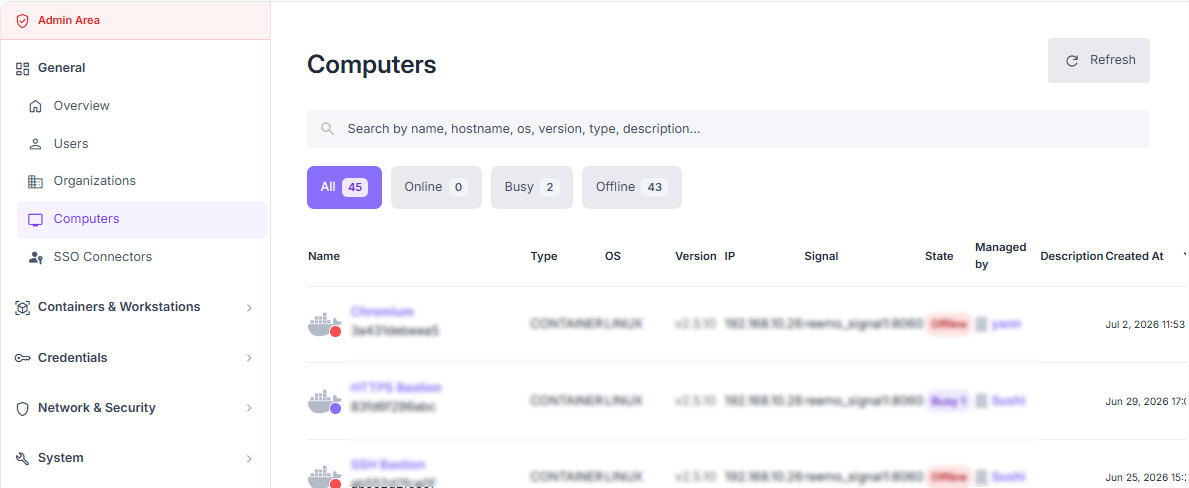Image resolution: width=1189 pixels, height=488 pixels.
Task: Click the Managed by column header
Action: click(x=1000, y=256)
